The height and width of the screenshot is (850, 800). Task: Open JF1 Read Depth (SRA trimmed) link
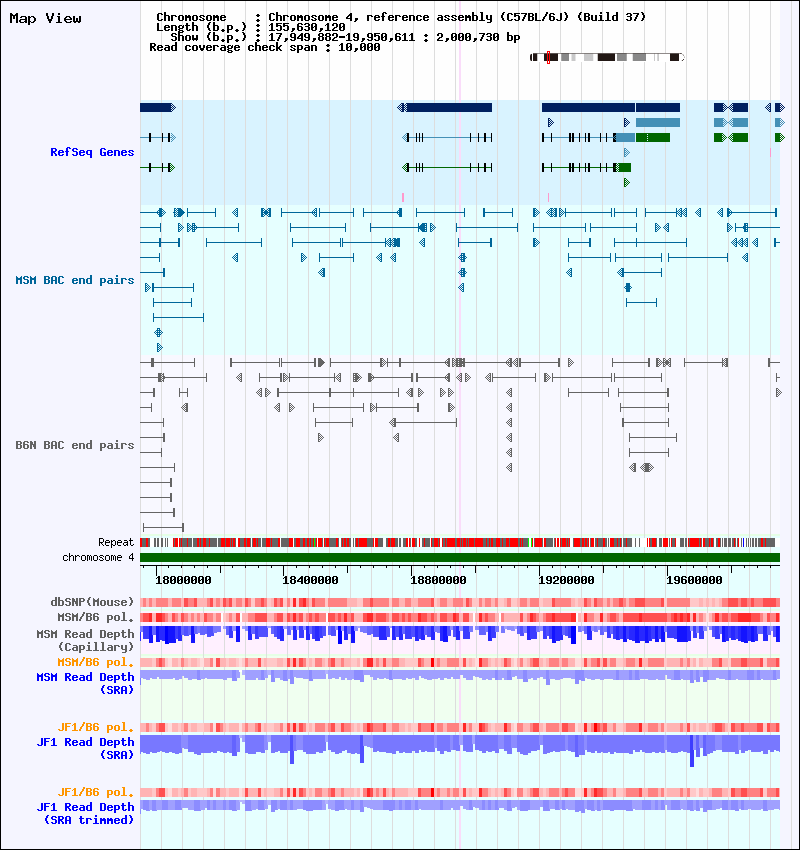tap(85, 813)
